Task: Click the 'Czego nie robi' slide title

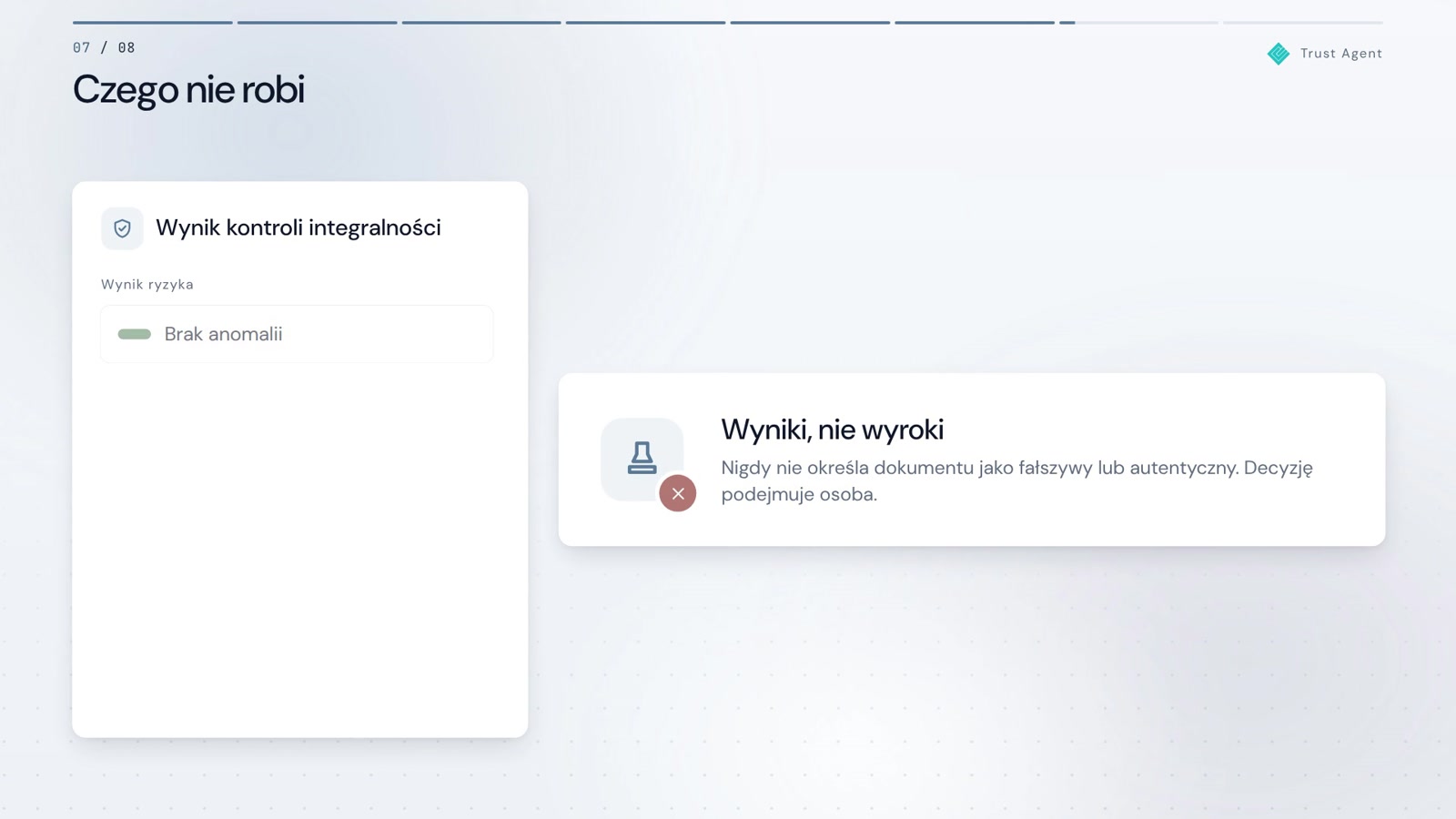Action: (188, 89)
